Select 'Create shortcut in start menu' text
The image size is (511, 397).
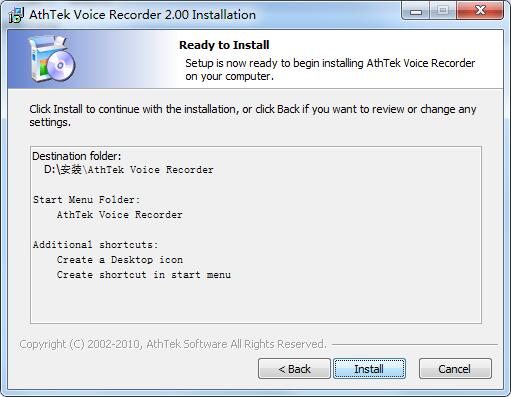[x=144, y=275]
